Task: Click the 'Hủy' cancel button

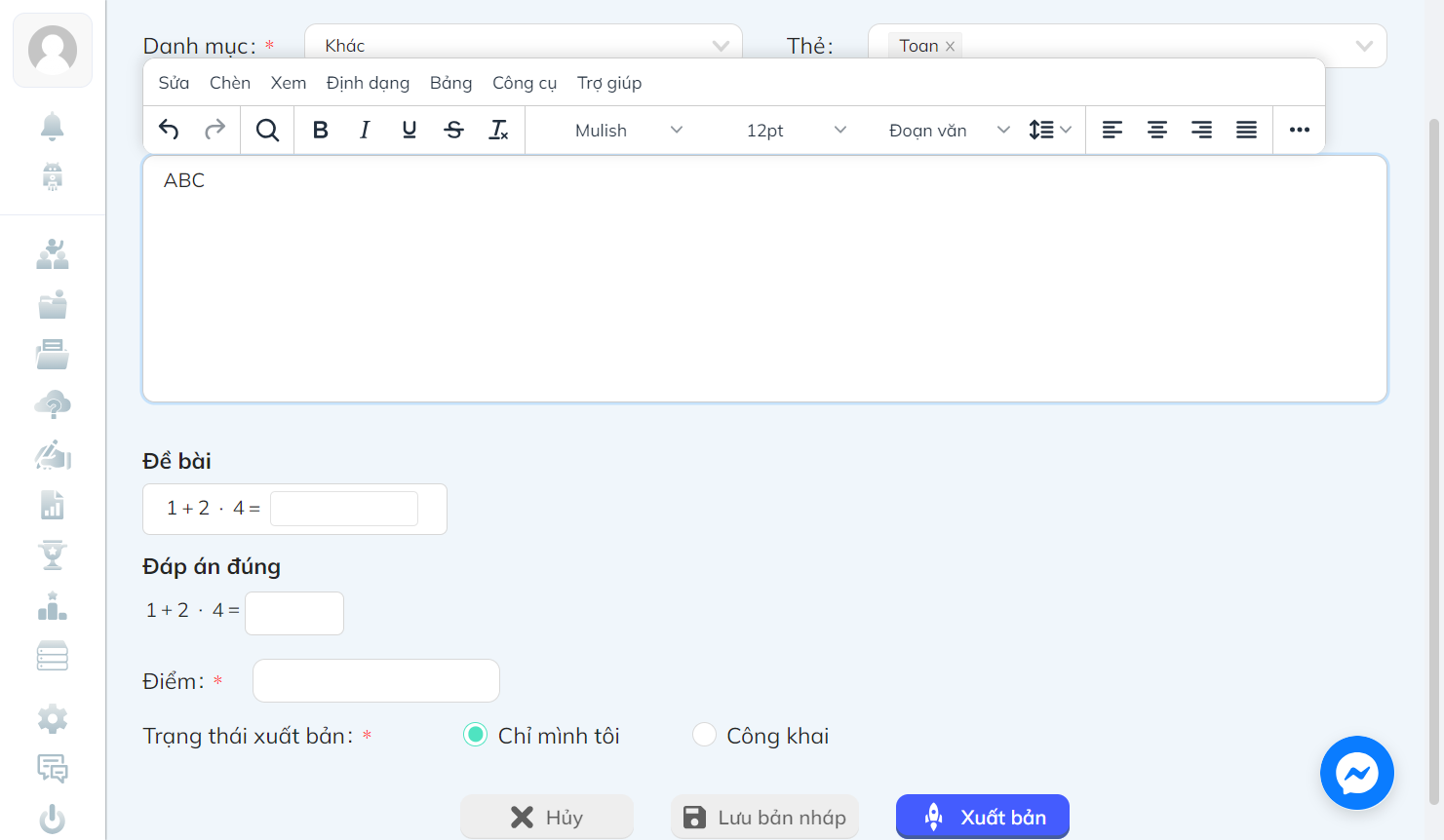Action: tap(547, 817)
